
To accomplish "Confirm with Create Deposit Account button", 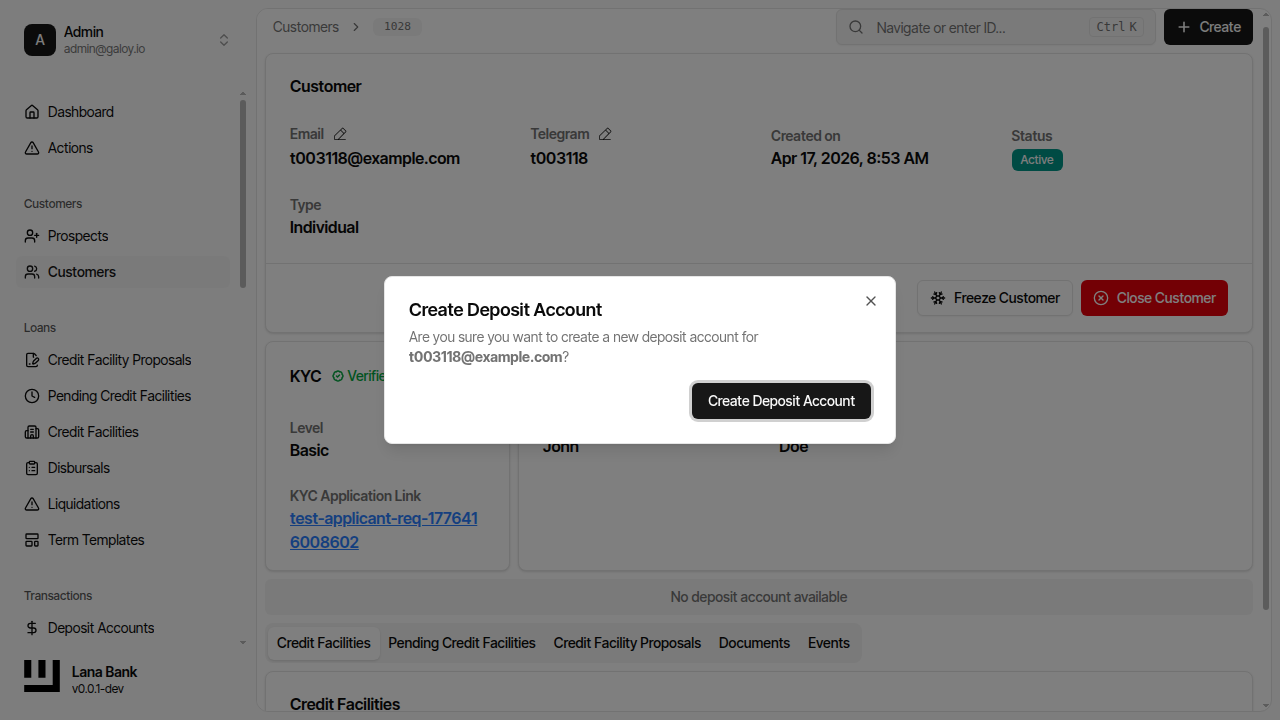I will point(781,400).
